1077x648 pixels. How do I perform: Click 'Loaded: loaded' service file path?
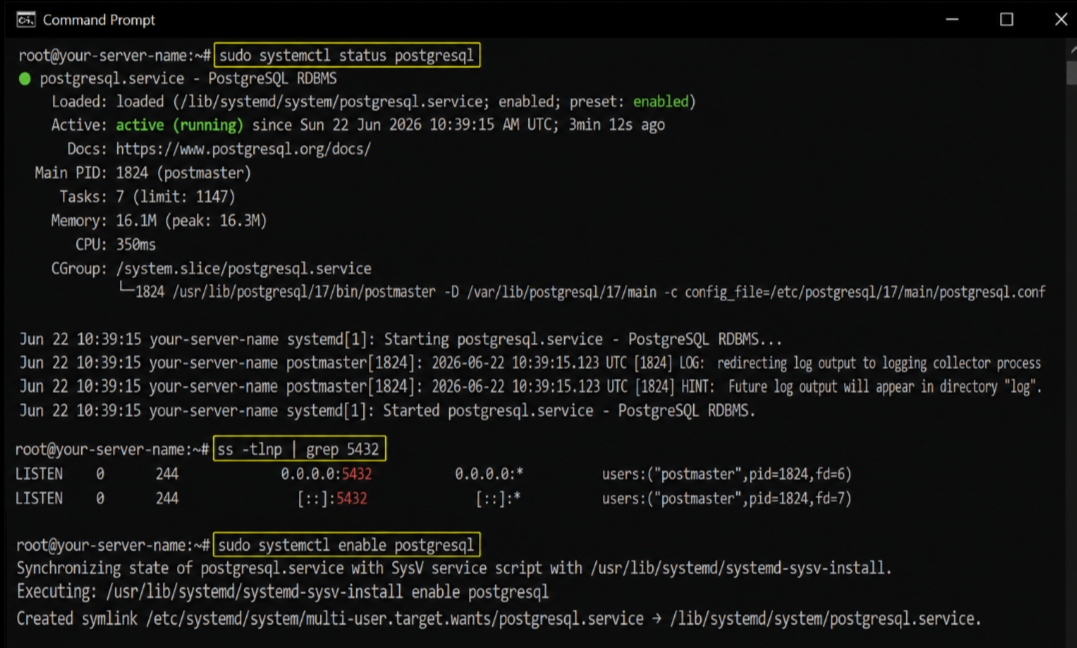pyautogui.click(x=331, y=102)
